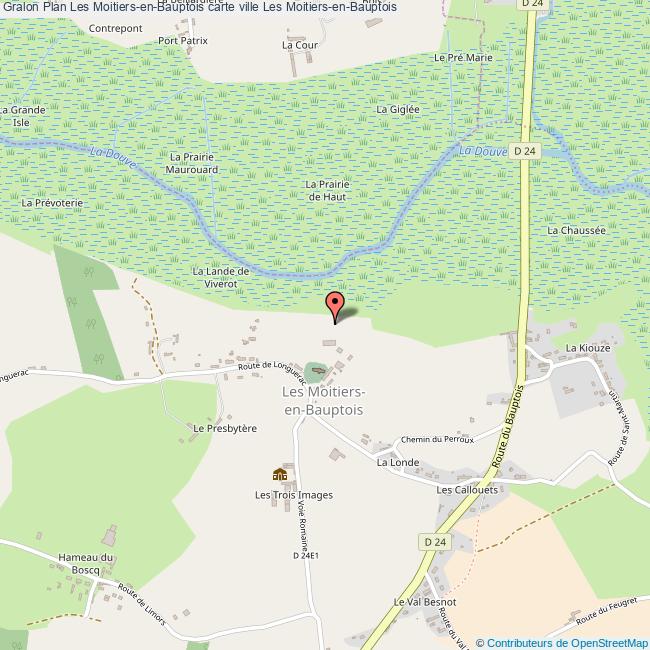
Task: Select the Port Patrix label
Action: (183, 41)
